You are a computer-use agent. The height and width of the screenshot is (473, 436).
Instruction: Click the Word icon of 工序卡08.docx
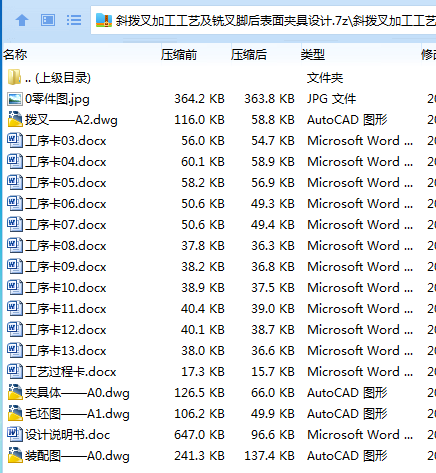pyautogui.click(x=15, y=245)
